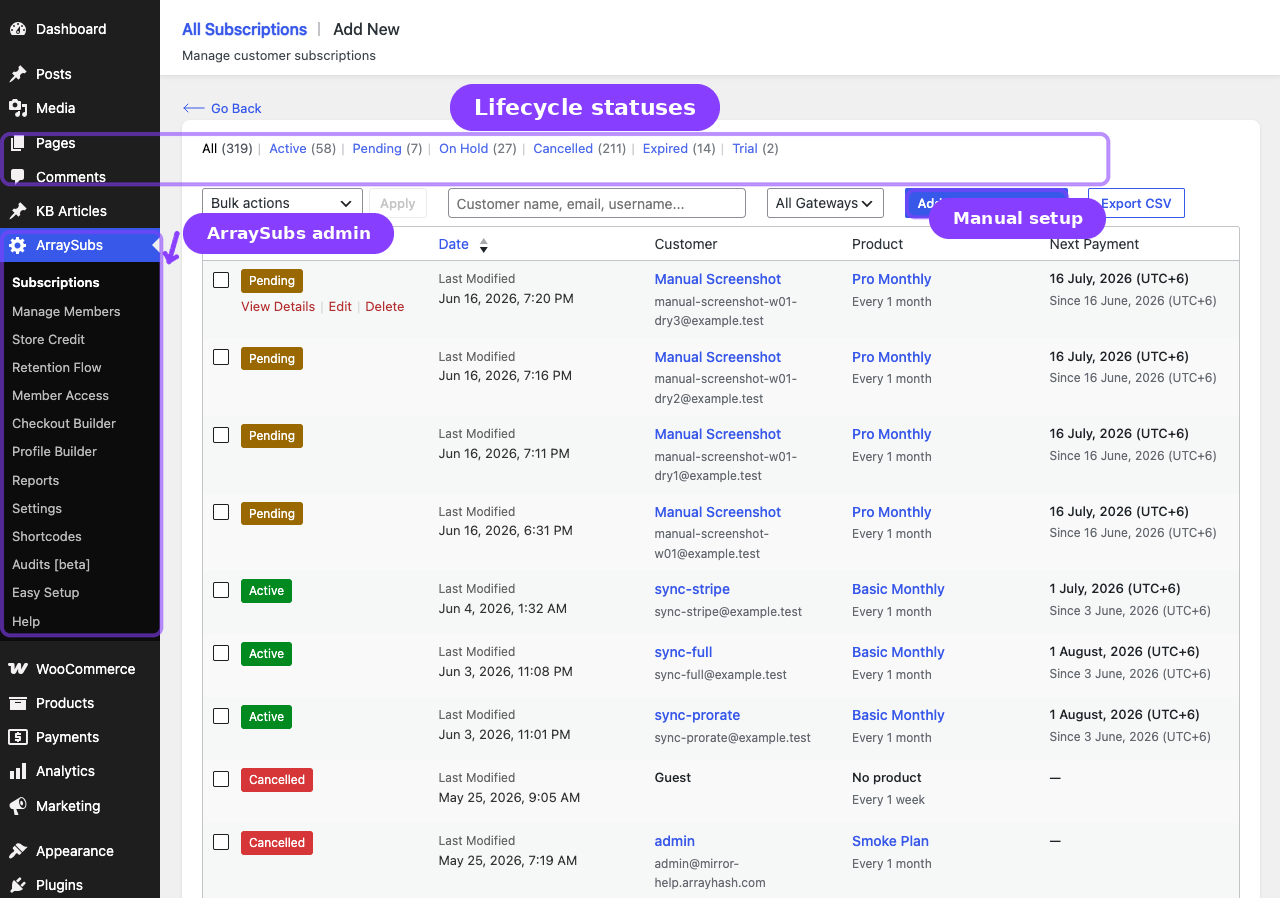Open the Dashboard gauge icon
The image size is (1280, 898).
(18, 29)
